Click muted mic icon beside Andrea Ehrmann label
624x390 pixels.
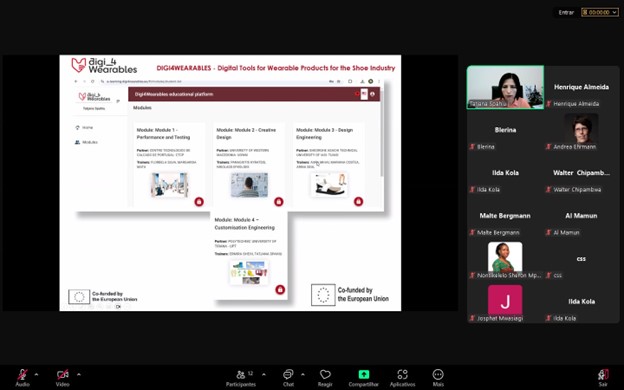click(x=549, y=147)
